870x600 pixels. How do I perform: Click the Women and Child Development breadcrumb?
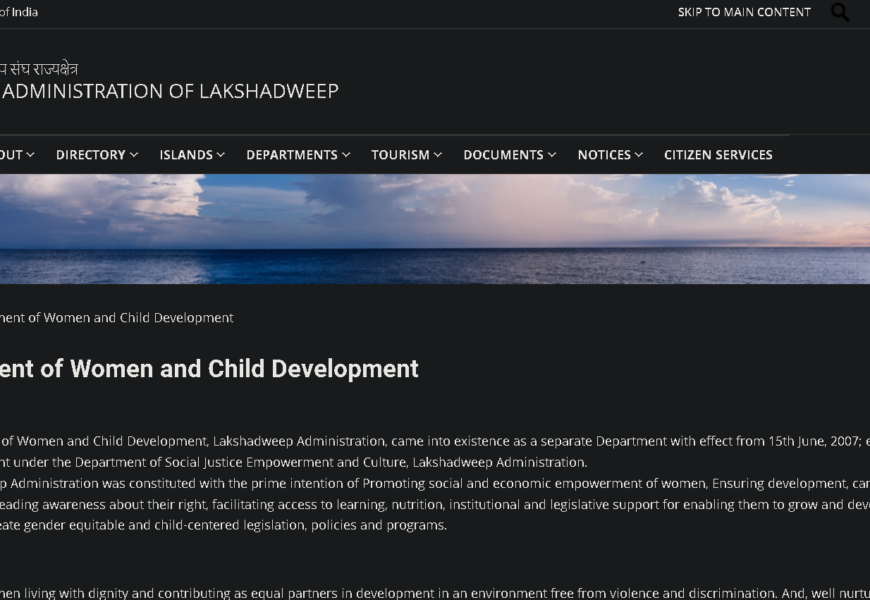tap(117, 318)
